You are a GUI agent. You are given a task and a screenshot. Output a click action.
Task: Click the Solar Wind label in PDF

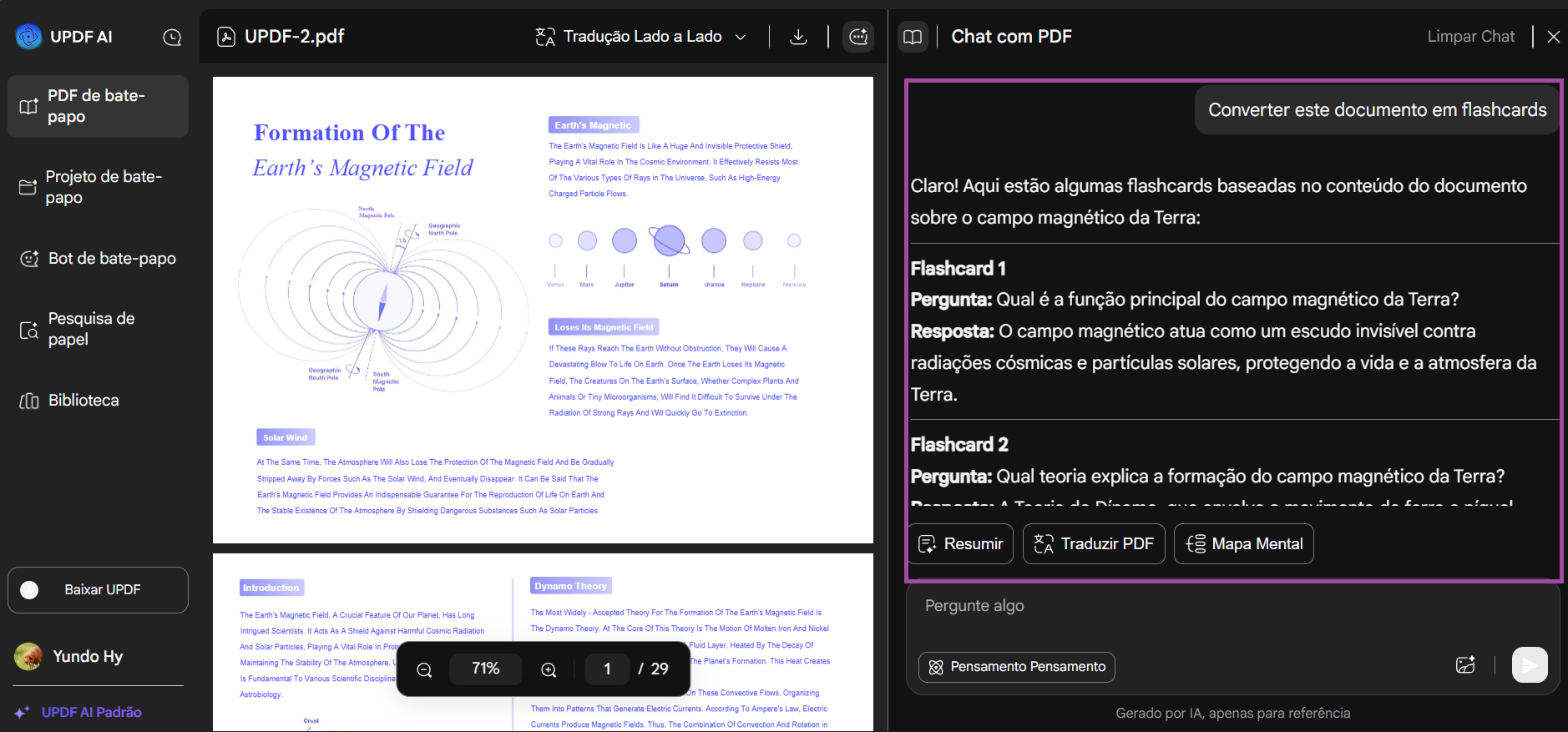[286, 437]
